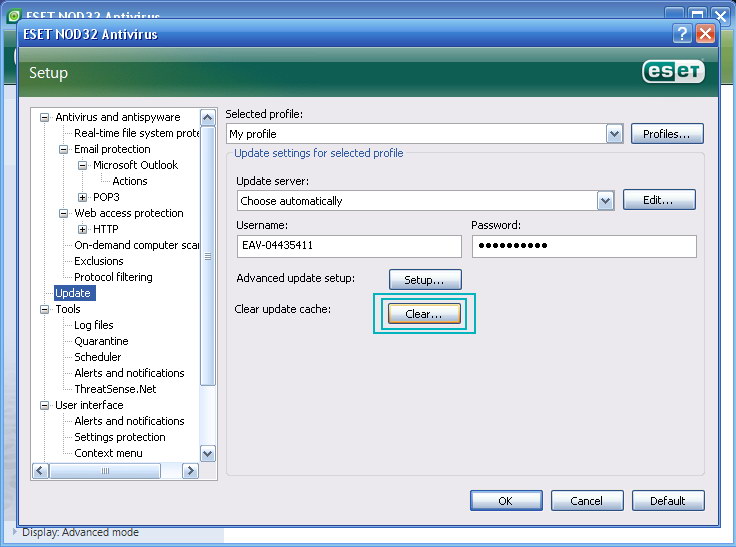Click the tree scroll left arrow
The height and width of the screenshot is (547, 736).
click(41, 470)
